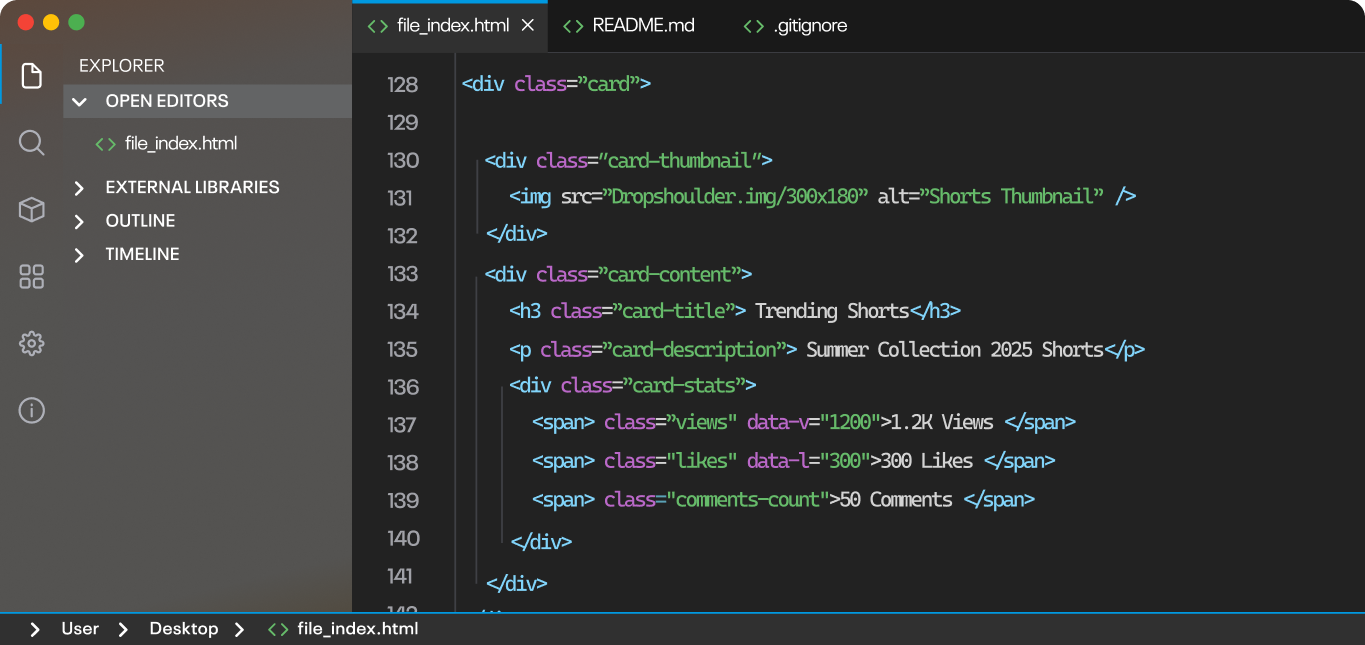This screenshot has height=645, width=1365.
Task: Open the Settings gear icon in sidebar
Action: point(32,344)
